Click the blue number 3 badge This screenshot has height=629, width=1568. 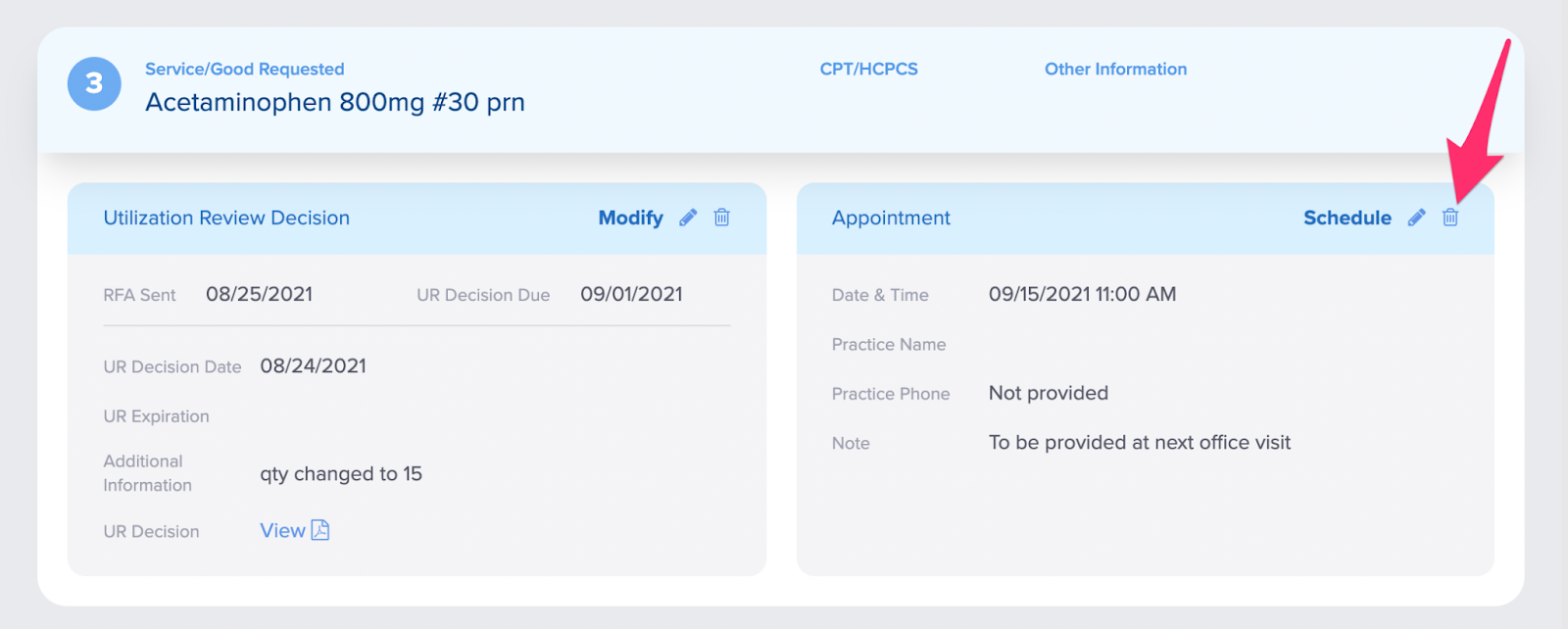tap(94, 84)
